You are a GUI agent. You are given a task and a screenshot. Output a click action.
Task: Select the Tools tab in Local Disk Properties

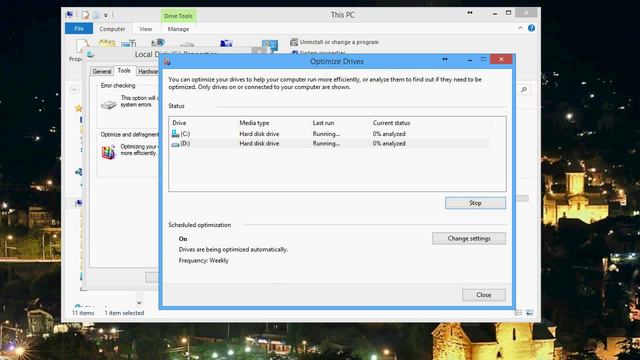[x=124, y=71]
